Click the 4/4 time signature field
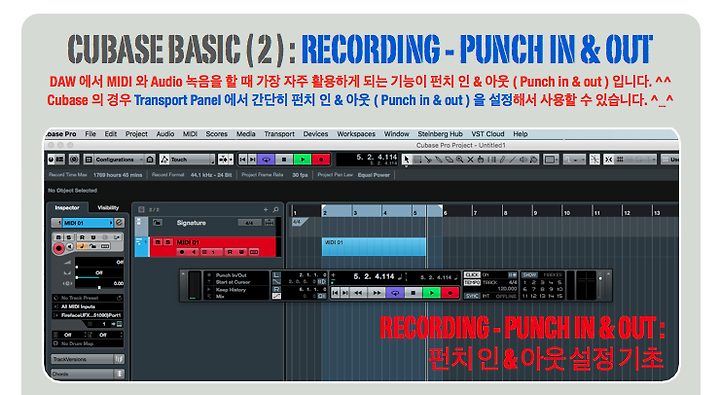 [x=249, y=223]
